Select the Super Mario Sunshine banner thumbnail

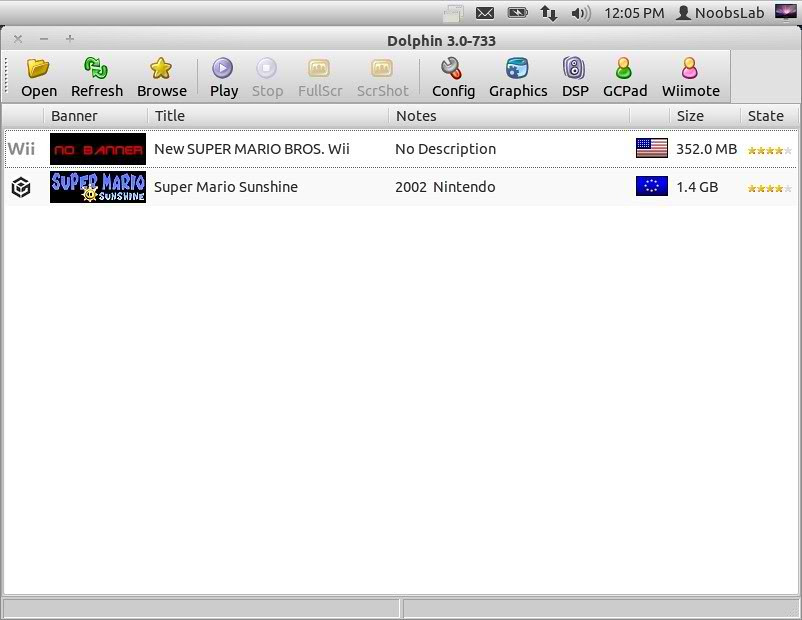[98, 187]
